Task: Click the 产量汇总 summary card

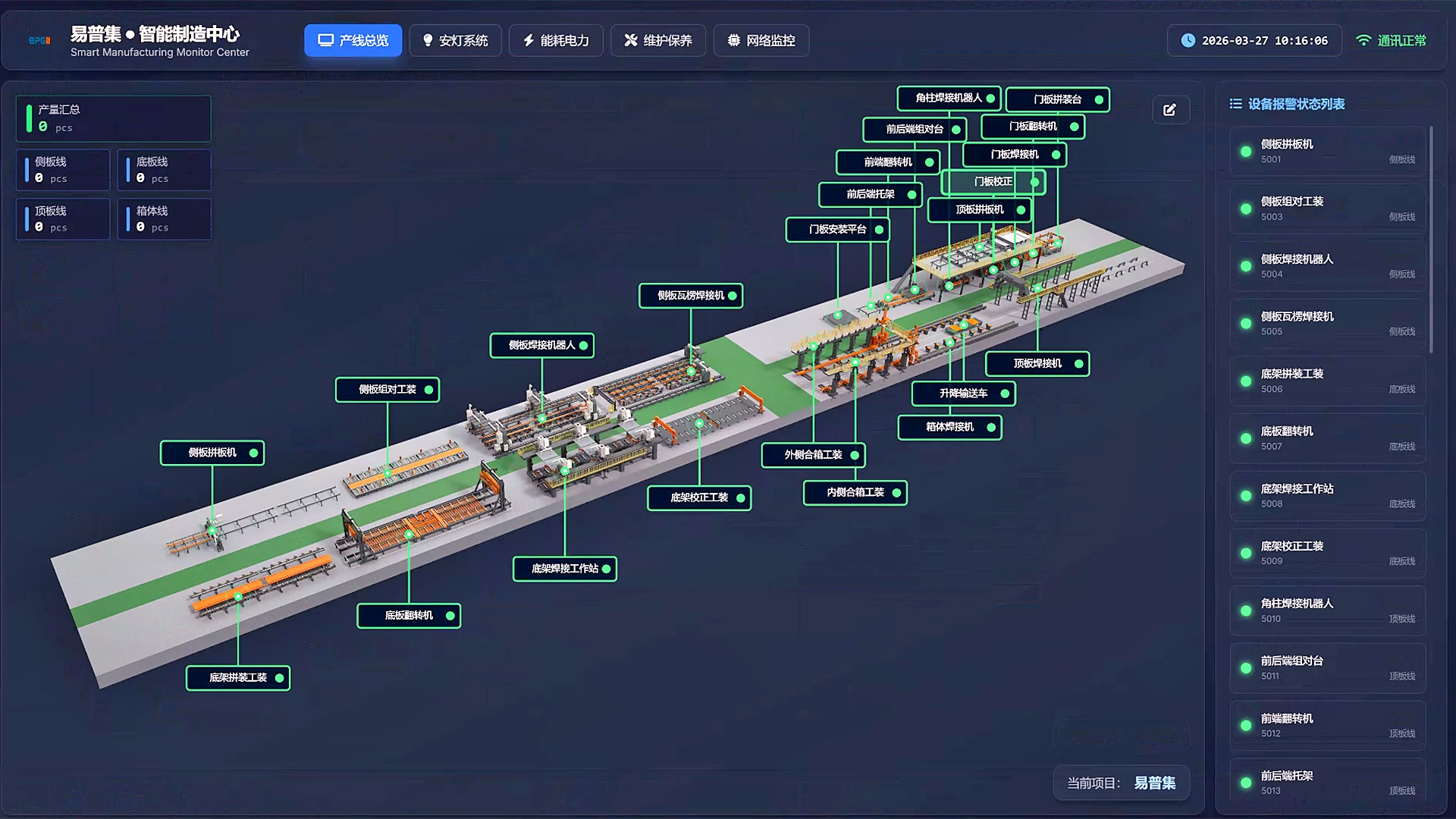Action: 114,118
